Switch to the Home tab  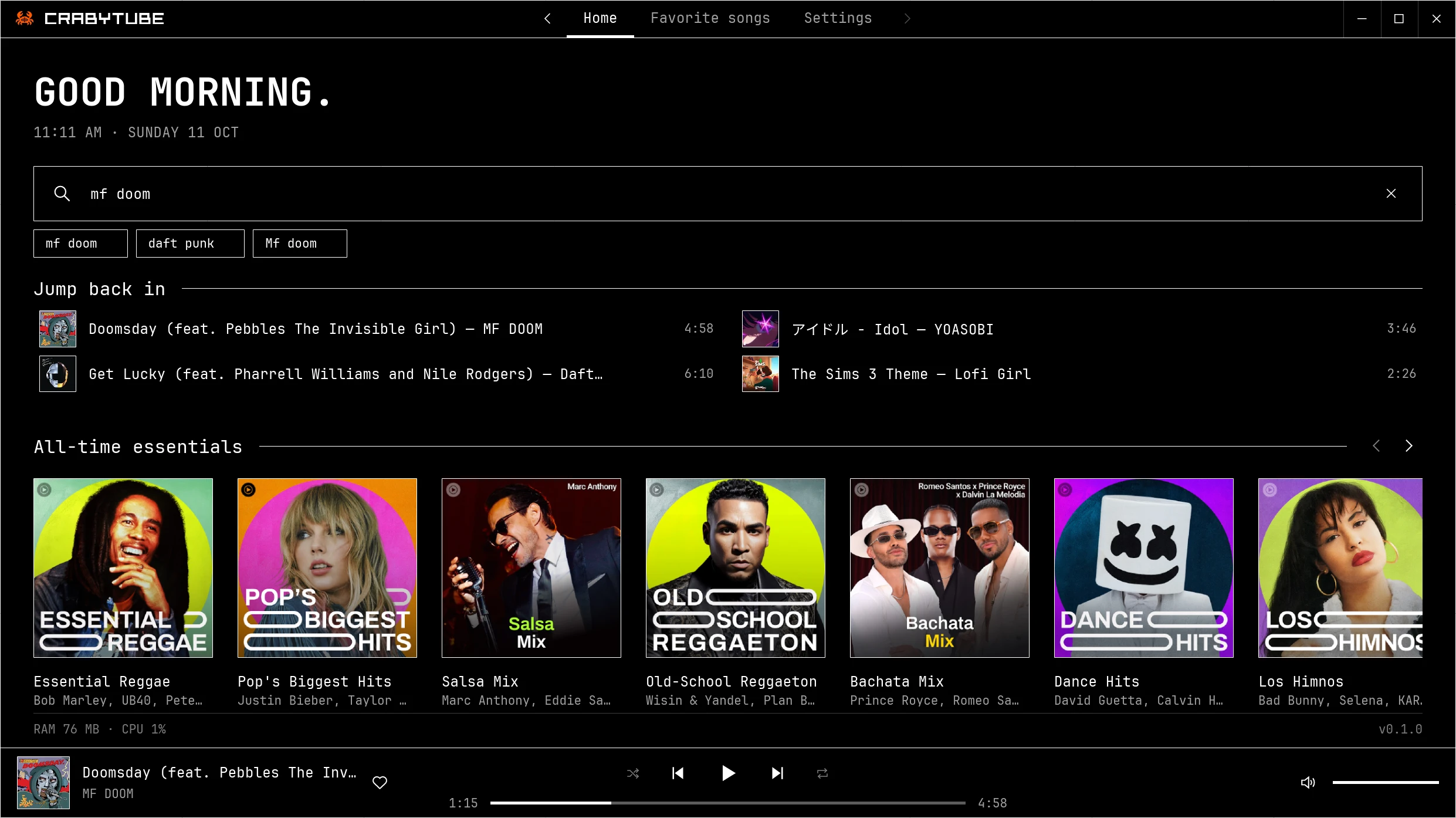[600, 18]
